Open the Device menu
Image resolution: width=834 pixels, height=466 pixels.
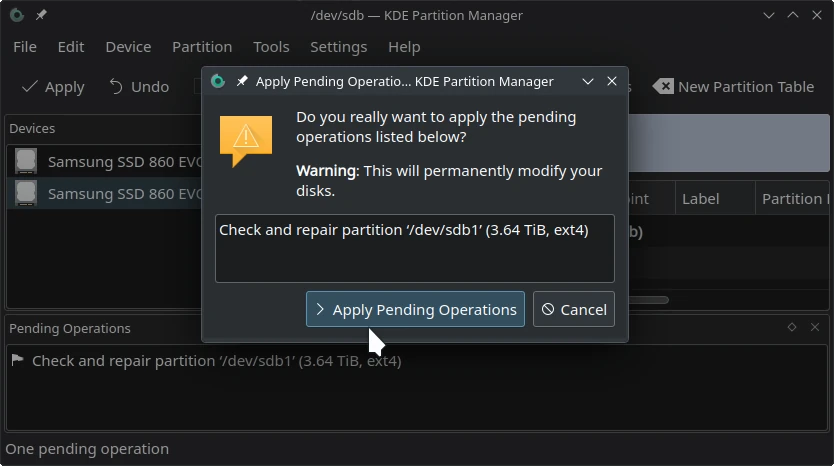(x=128, y=47)
